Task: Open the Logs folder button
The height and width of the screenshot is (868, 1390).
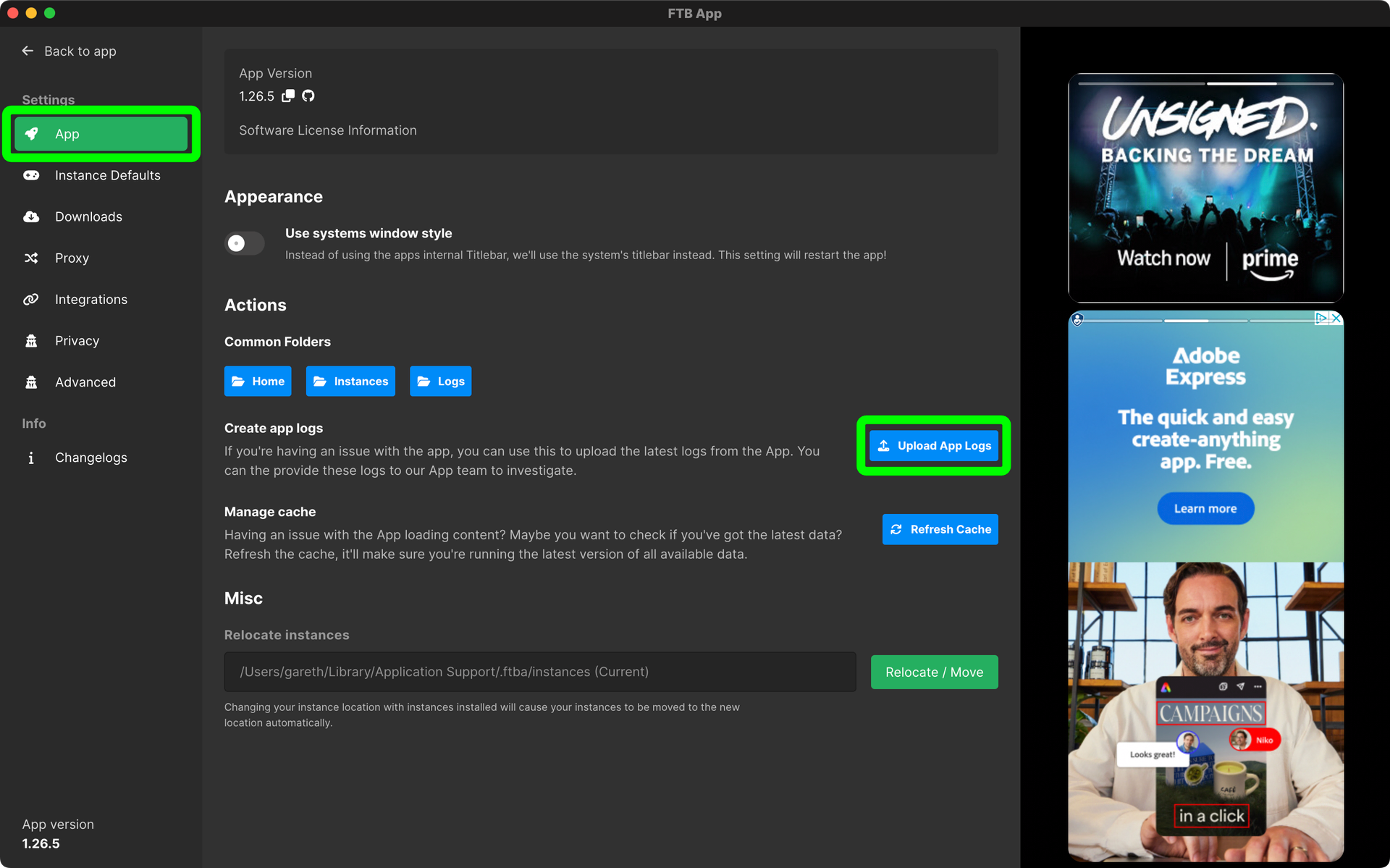Action: pyautogui.click(x=440, y=381)
